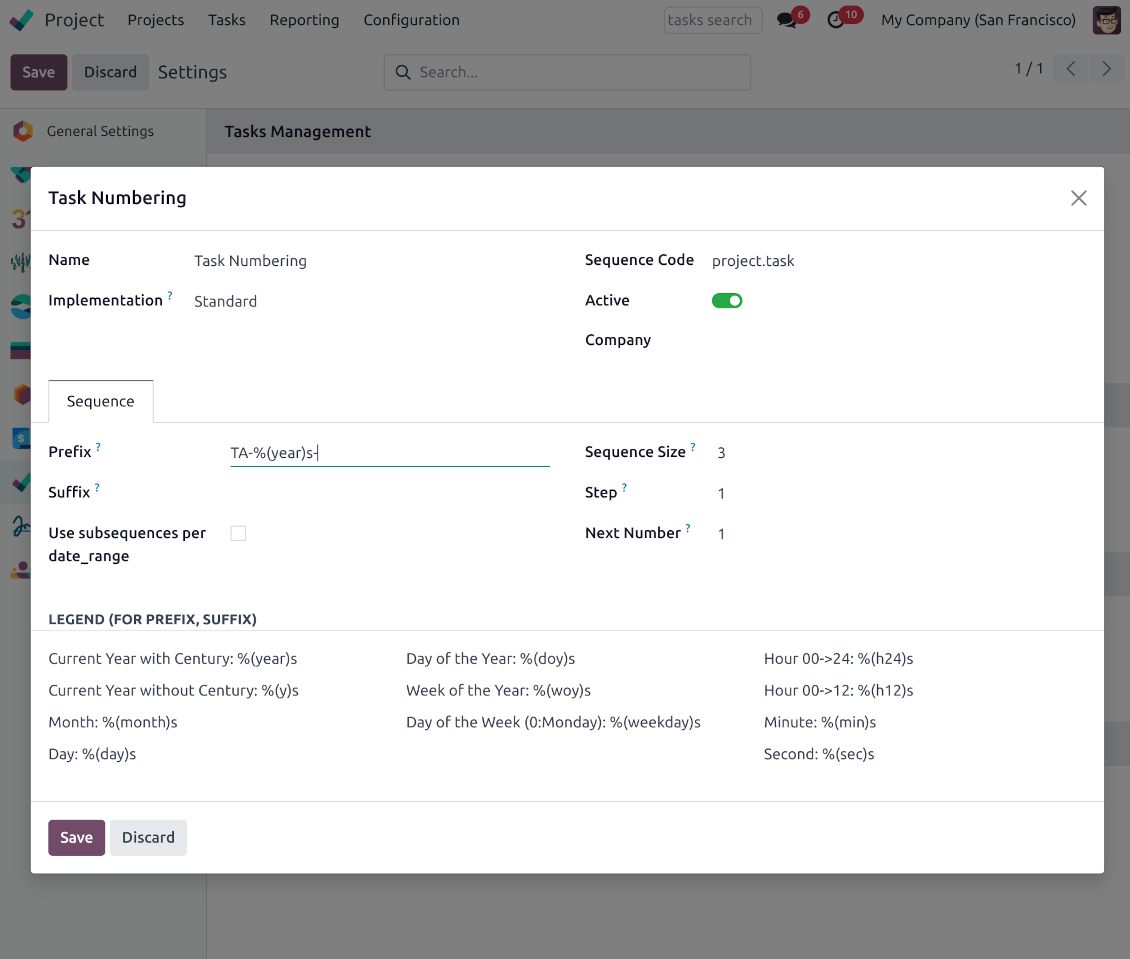The image size is (1130, 959).
Task: Click the tasks search box in navbar
Action: click(713, 20)
